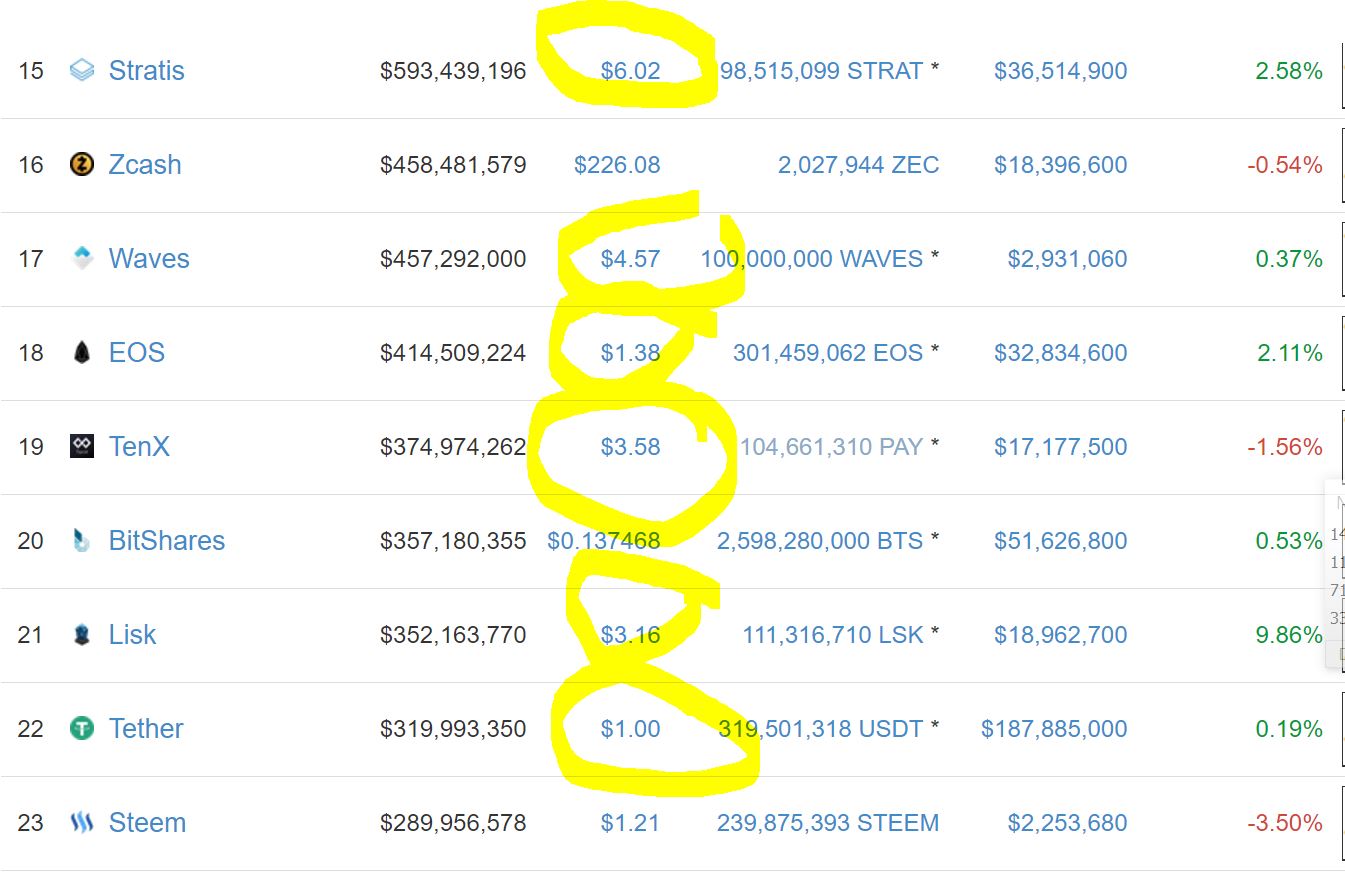Image resolution: width=1345 pixels, height=874 pixels.
Task: Click the Waves coin logo icon
Action: (x=82, y=259)
